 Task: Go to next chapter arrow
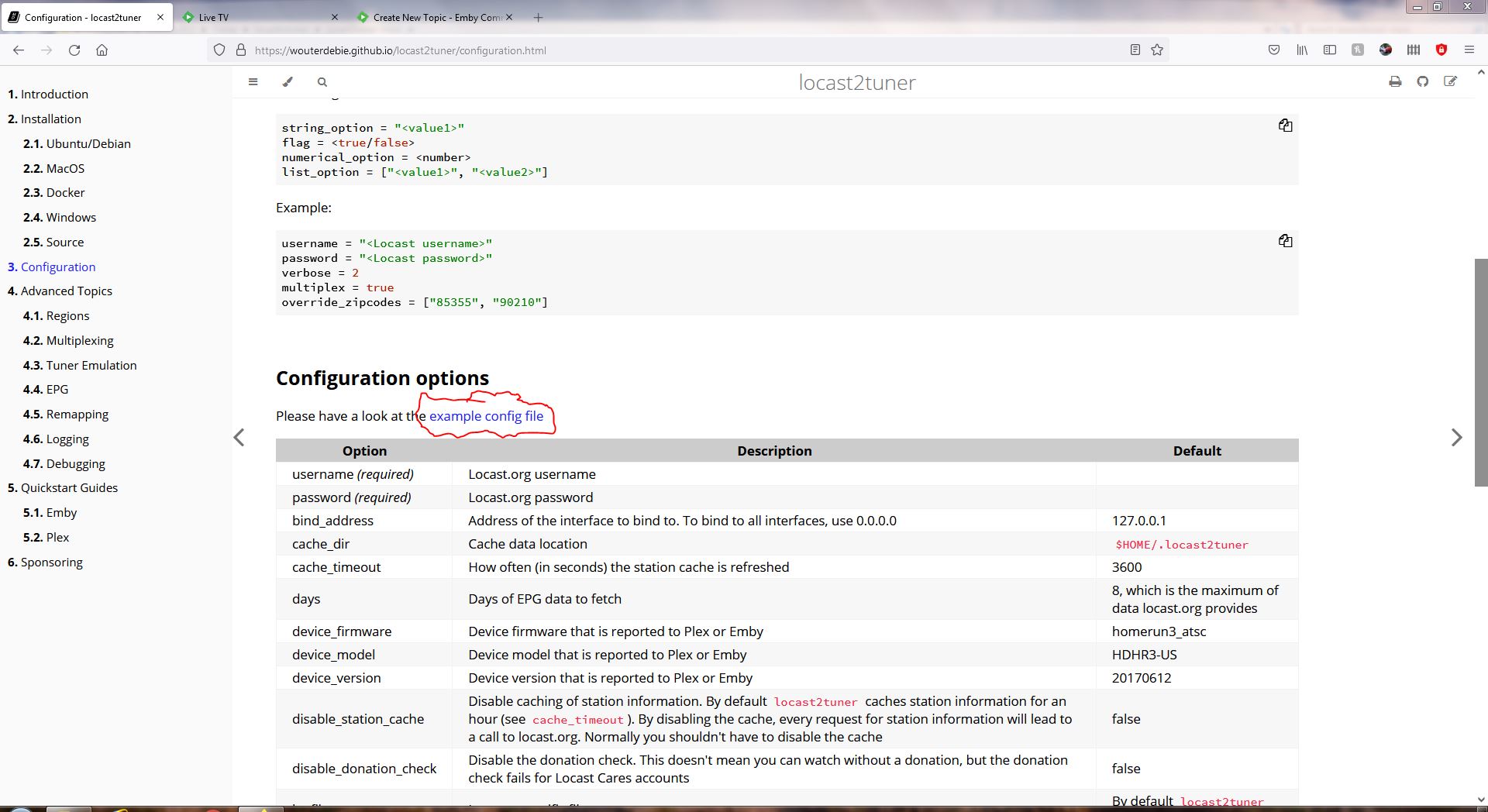pos(1456,438)
